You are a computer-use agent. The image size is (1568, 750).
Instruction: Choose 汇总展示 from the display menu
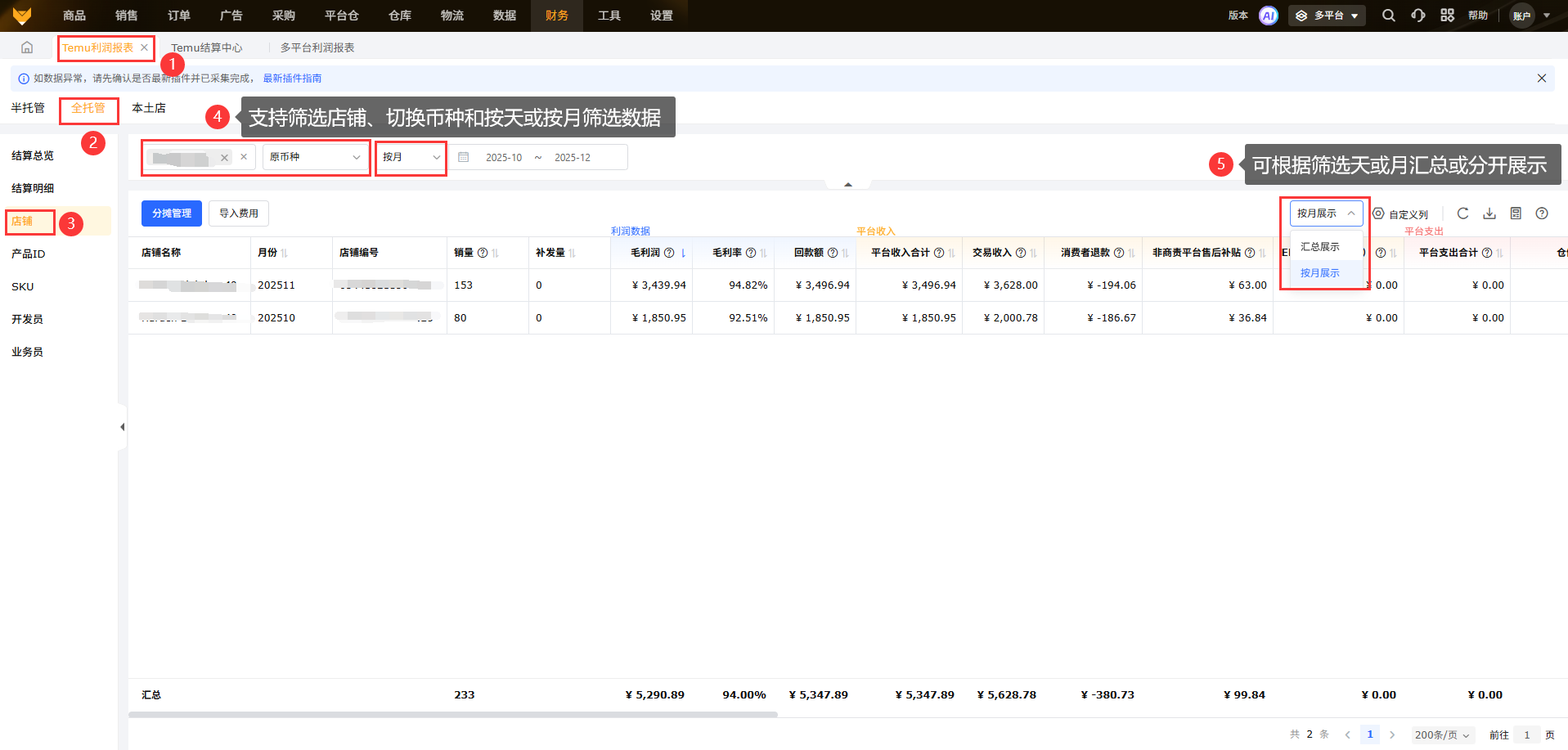[x=1319, y=247]
